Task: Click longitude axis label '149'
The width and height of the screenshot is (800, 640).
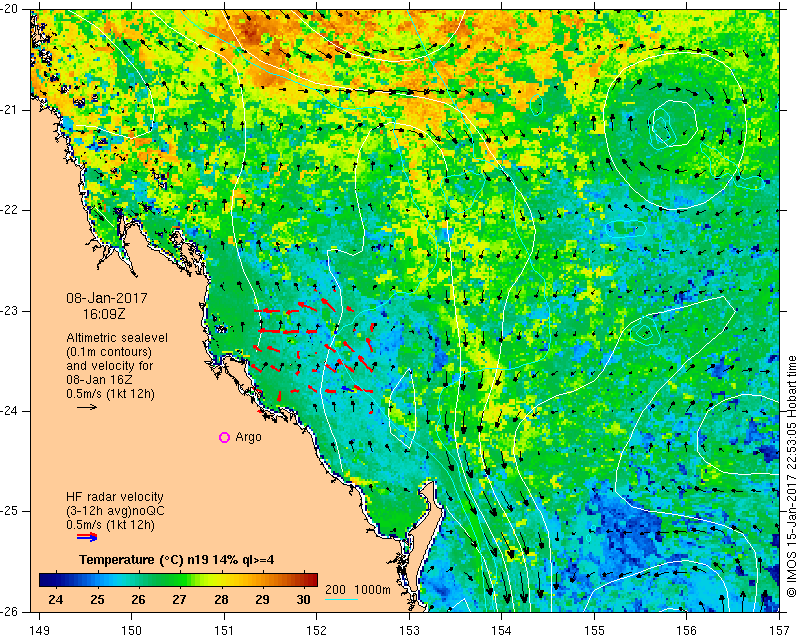Action: coord(39,631)
